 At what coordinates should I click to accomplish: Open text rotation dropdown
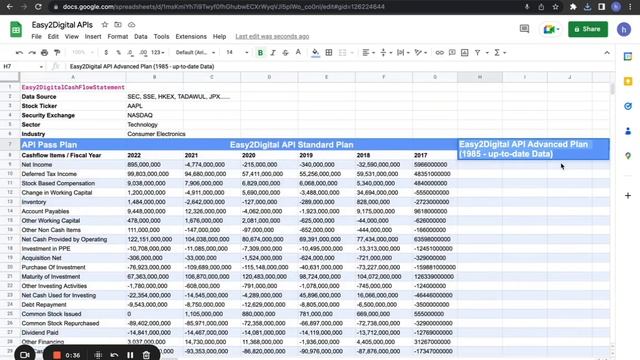tap(420, 53)
